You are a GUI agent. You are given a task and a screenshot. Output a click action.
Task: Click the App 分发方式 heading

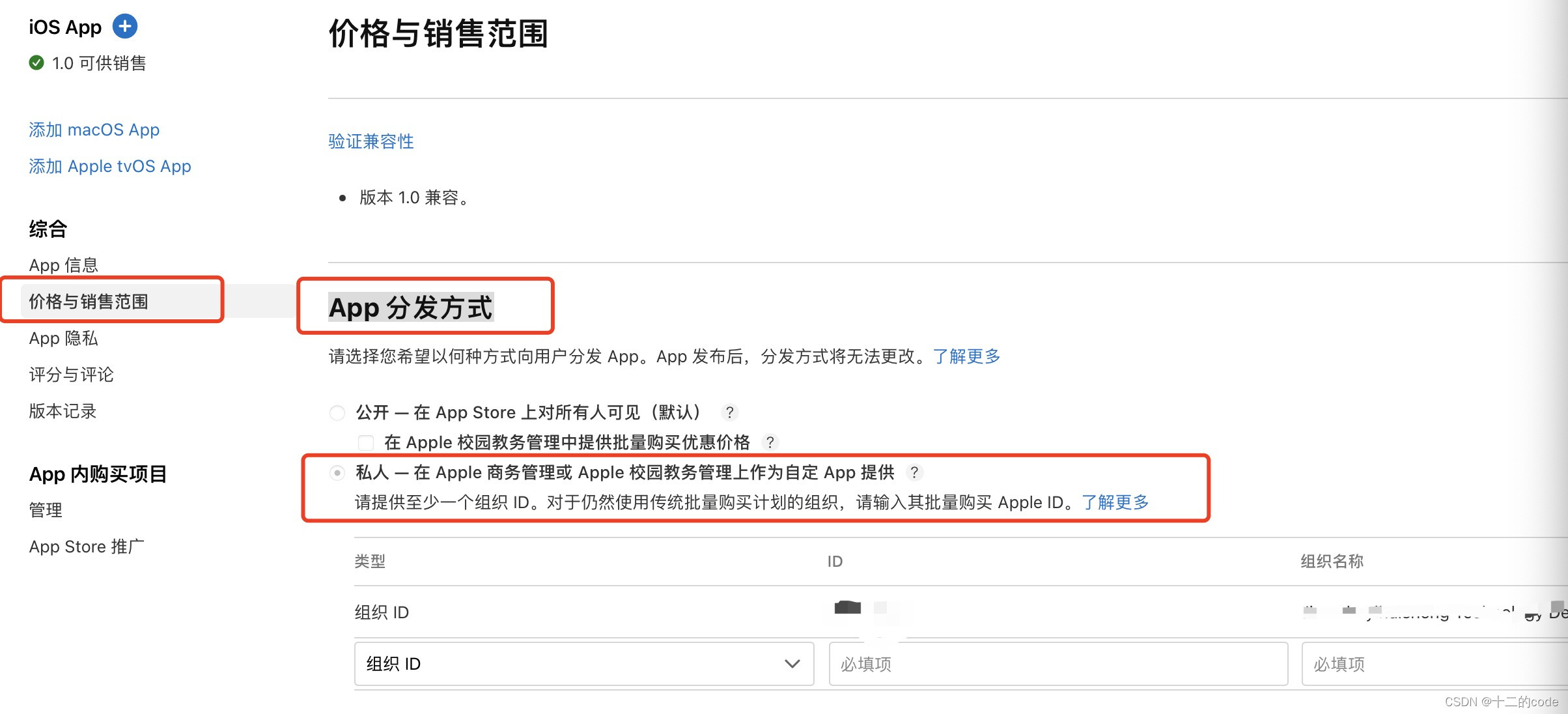[411, 307]
